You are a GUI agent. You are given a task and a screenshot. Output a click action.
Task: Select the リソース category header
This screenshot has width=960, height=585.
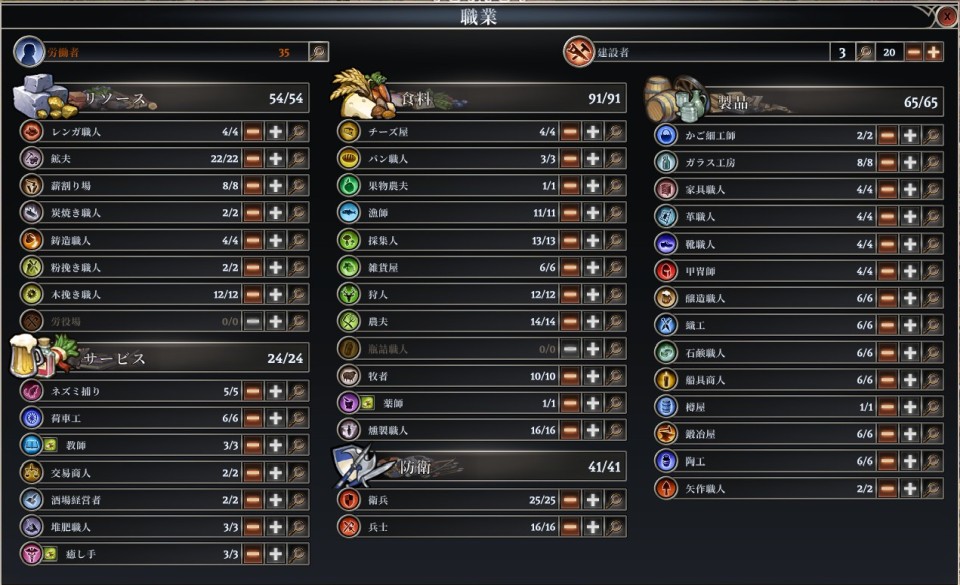162,98
